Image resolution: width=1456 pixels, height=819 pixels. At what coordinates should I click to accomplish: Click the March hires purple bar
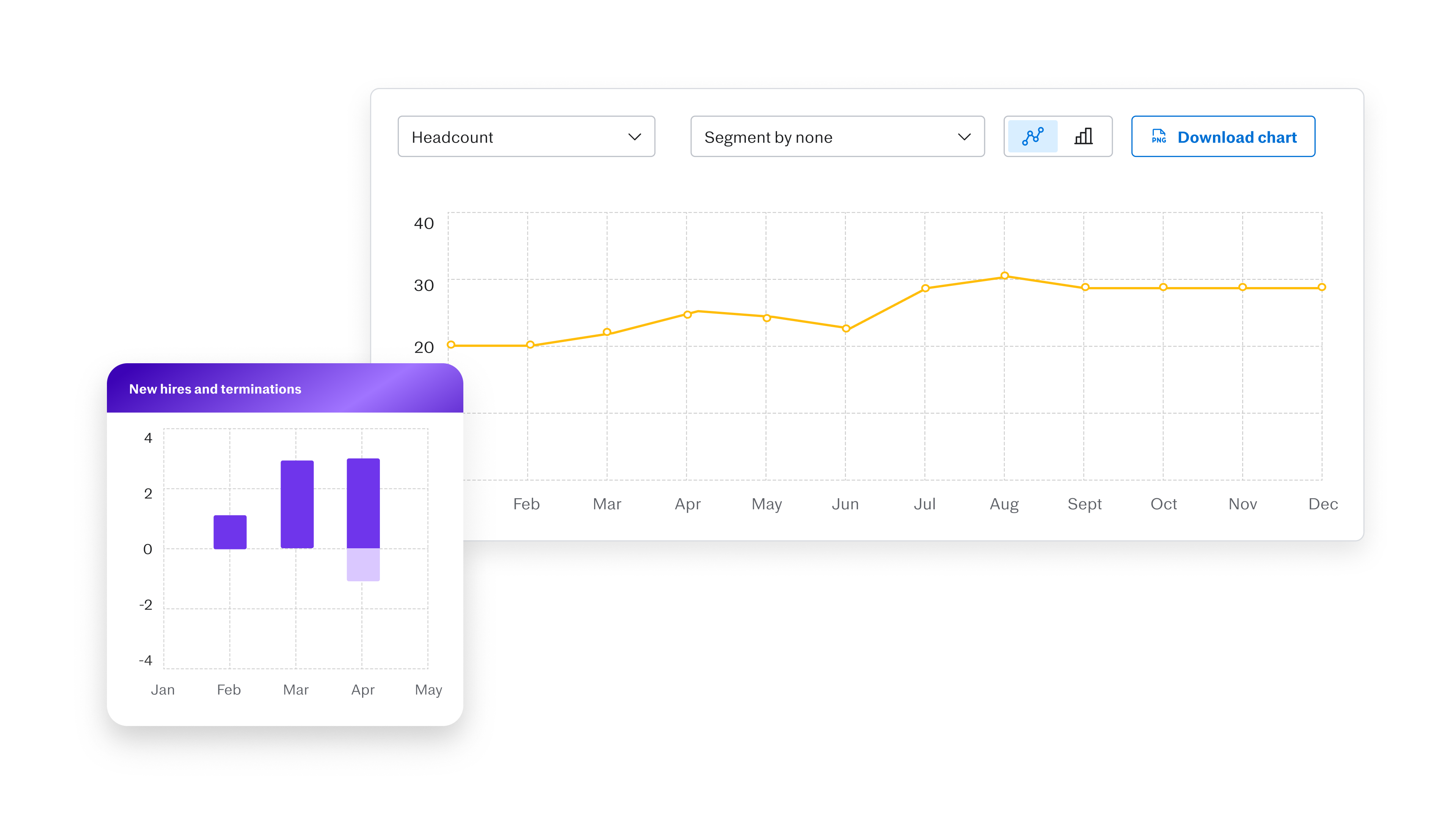coord(297,504)
